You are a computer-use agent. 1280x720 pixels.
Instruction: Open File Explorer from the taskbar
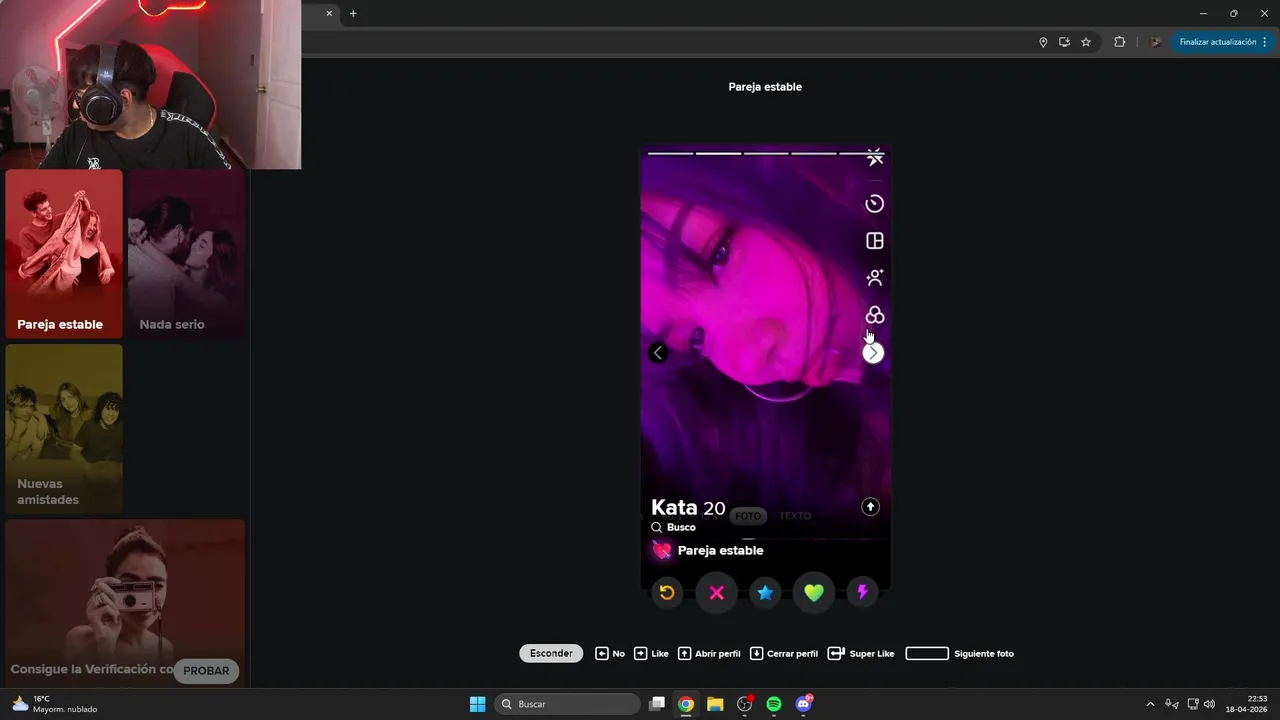tap(715, 704)
